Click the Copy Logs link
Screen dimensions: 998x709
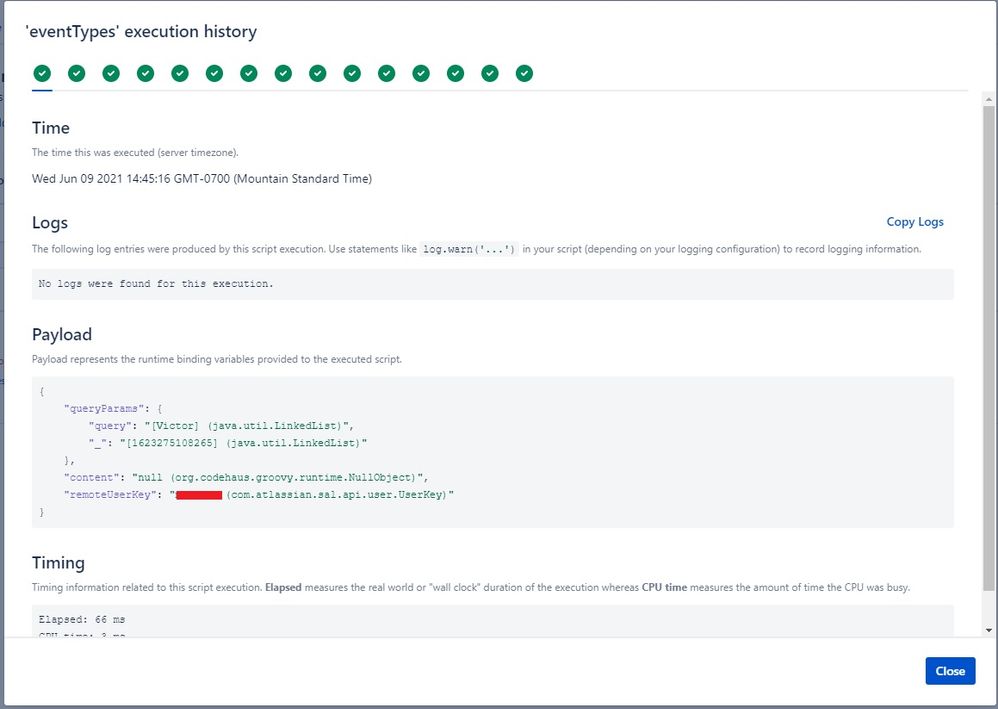914,222
